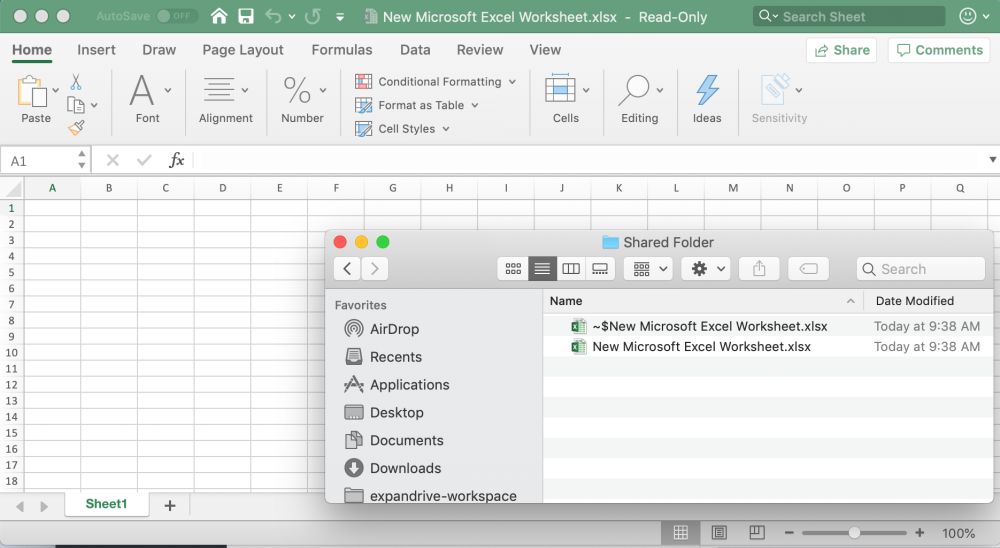Click the Format Painter brush icon
The height and width of the screenshot is (548, 1000).
[x=76, y=127]
